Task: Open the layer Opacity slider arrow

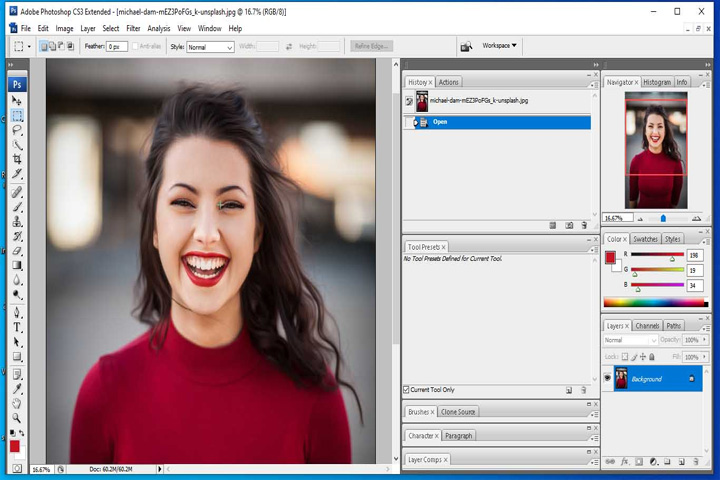Action: [x=705, y=339]
